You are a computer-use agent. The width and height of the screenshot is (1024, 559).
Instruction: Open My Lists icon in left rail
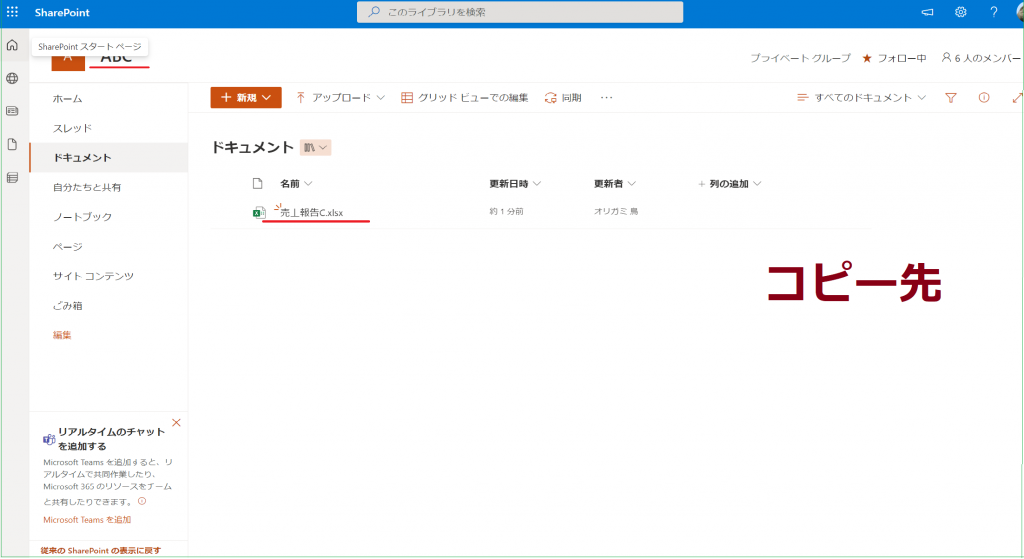click(12, 178)
